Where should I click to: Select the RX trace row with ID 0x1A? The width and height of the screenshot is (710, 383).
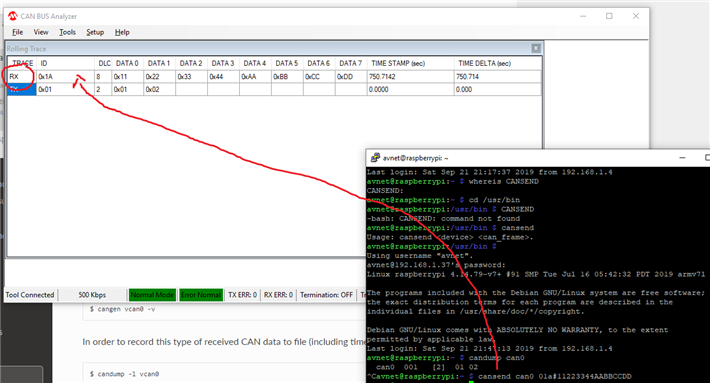tap(274, 77)
